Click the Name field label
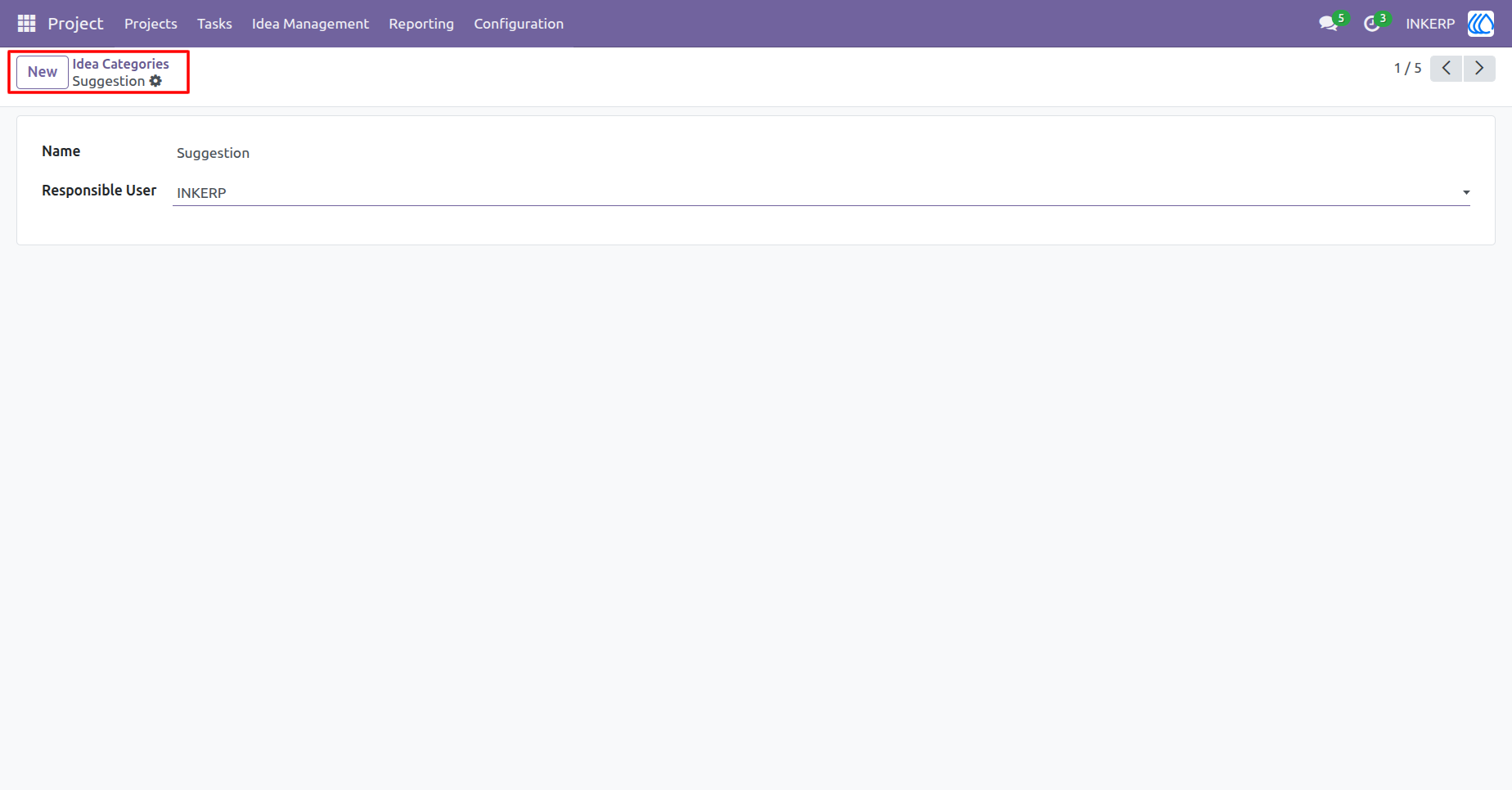Screen dimensions: 1512x790 pyautogui.click(x=61, y=151)
